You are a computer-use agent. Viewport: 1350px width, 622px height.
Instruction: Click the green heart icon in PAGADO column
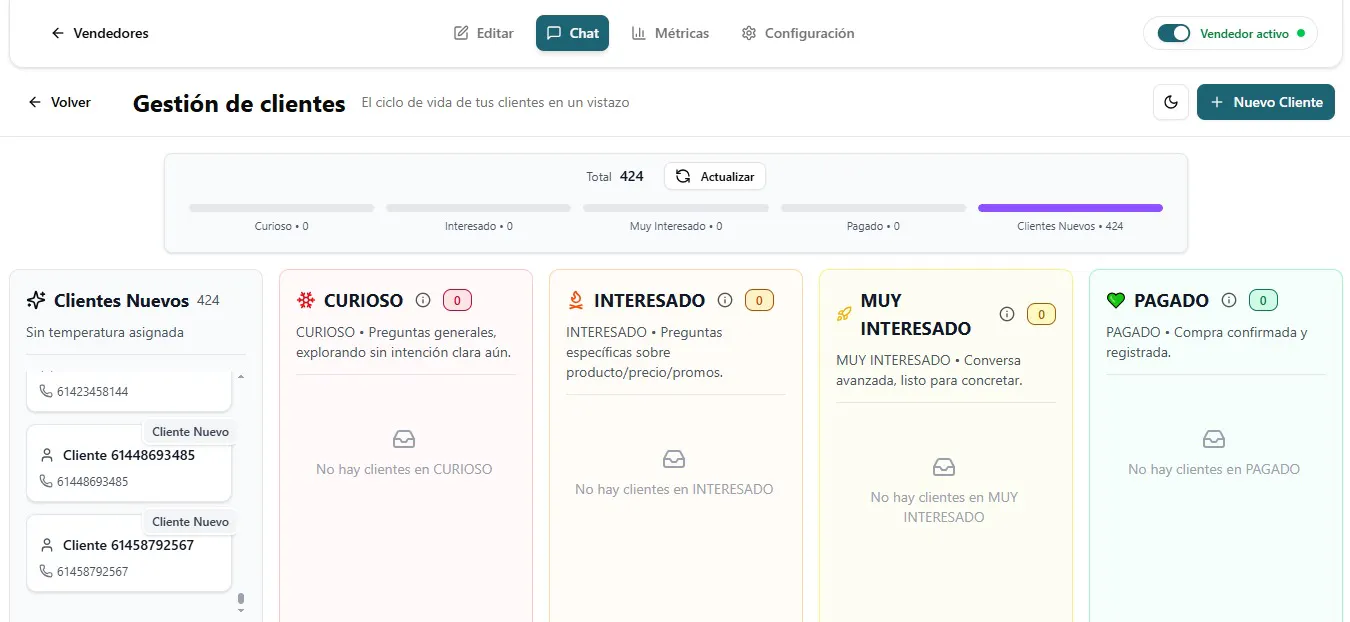[1116, 300]
